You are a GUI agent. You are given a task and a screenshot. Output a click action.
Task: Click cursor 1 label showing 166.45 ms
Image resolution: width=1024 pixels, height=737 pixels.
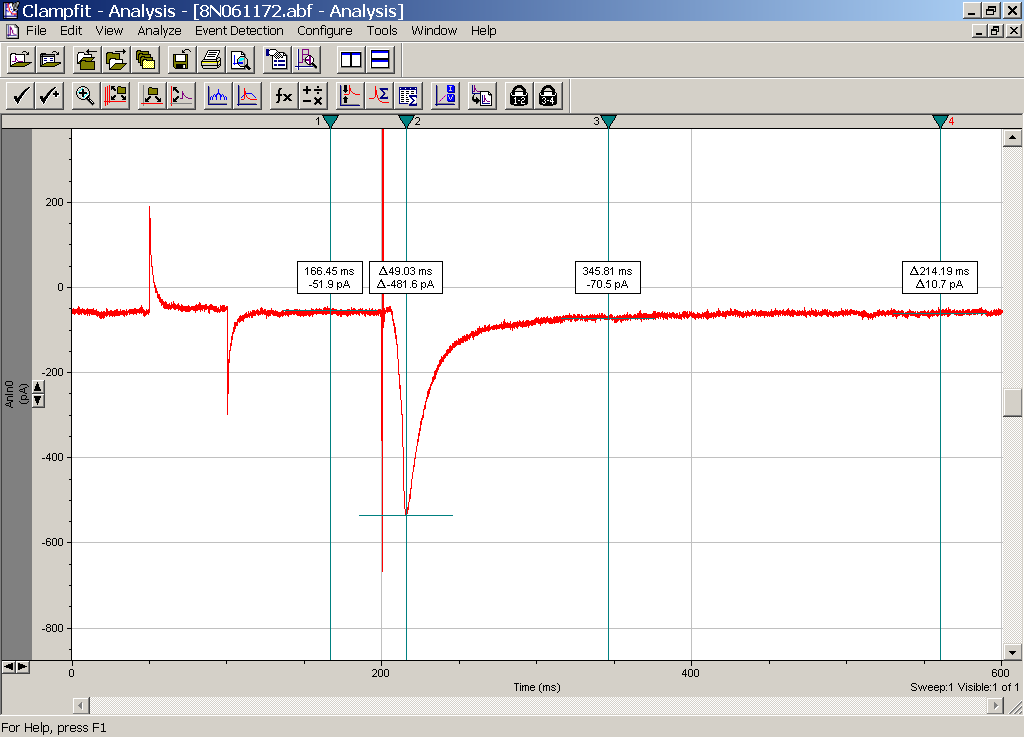tap(329, 277)
